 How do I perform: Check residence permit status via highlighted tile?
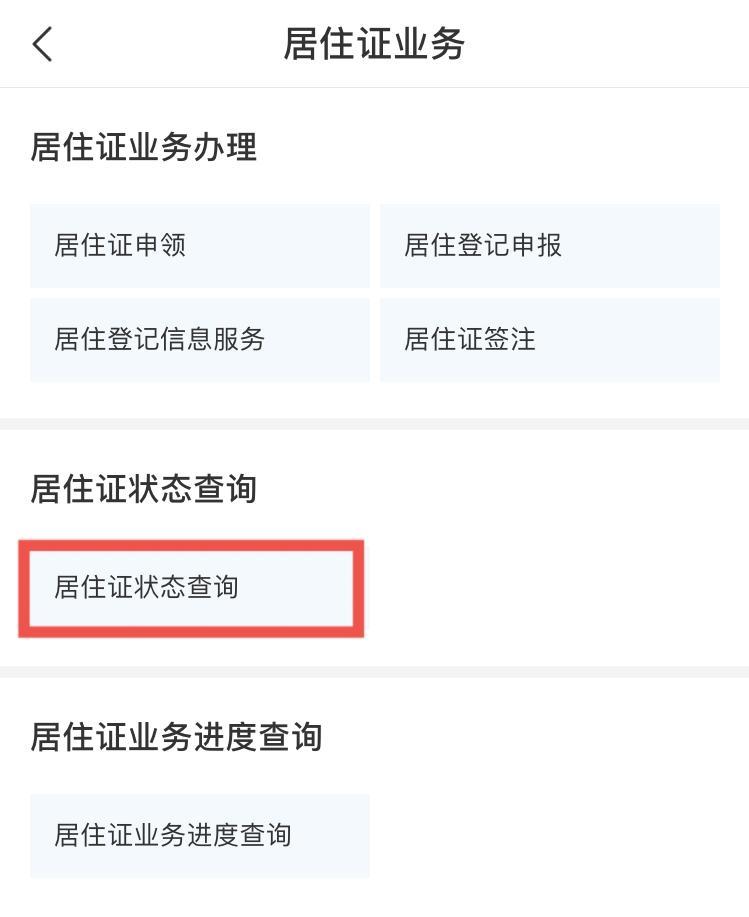coord(191,588)
